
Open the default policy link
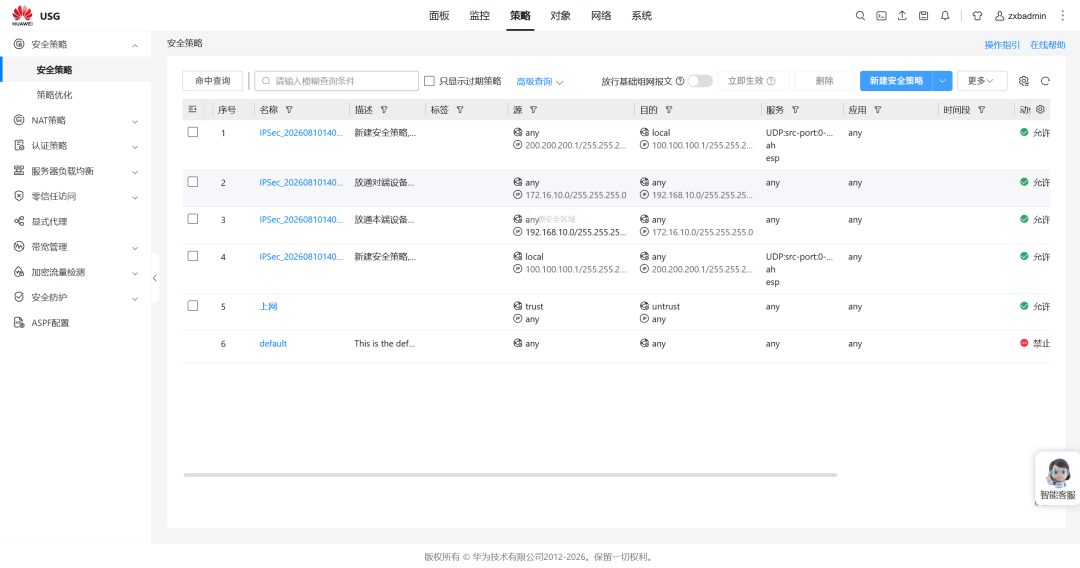coord(273,344)
